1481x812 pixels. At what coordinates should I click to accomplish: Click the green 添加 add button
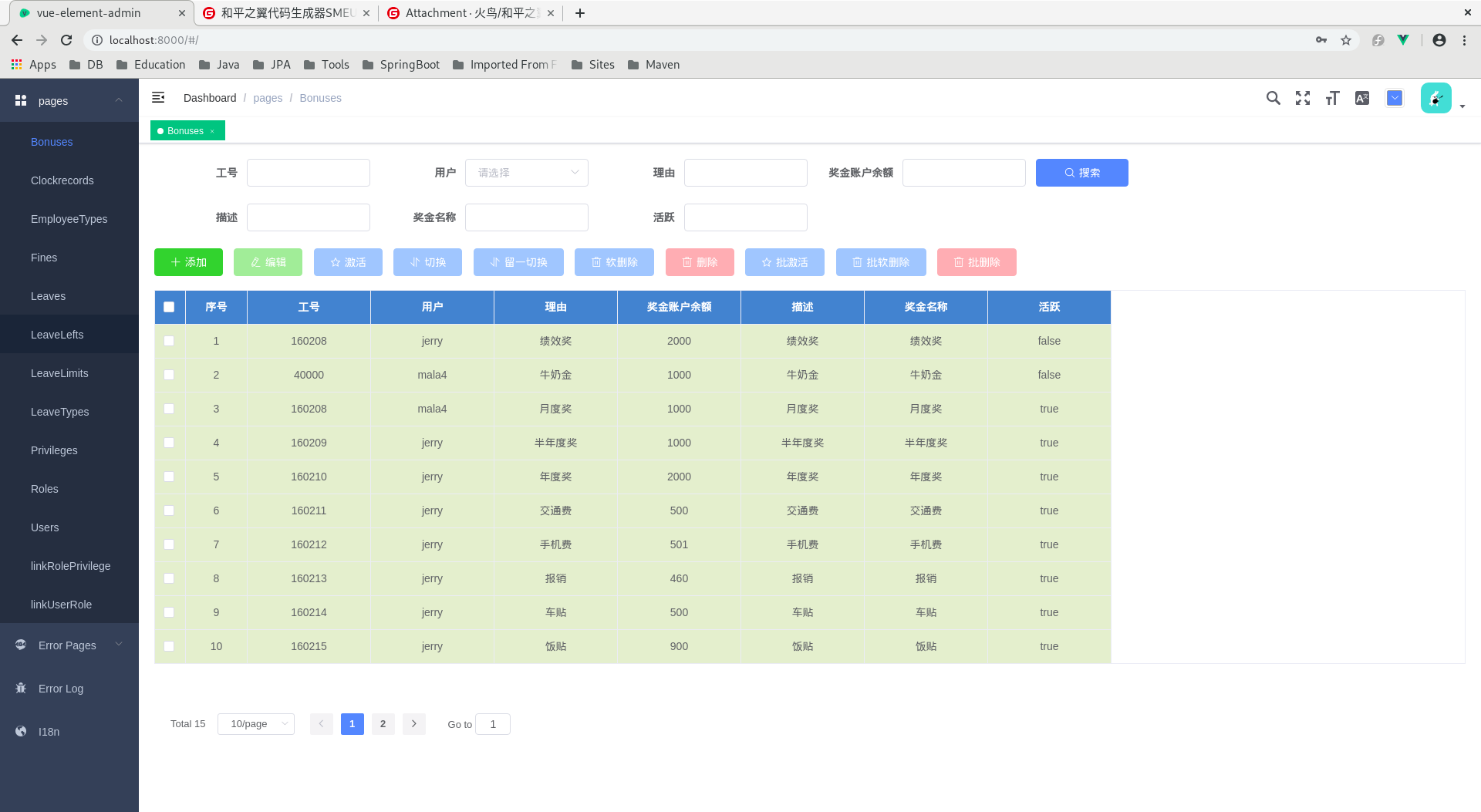(x=188, y=262)
